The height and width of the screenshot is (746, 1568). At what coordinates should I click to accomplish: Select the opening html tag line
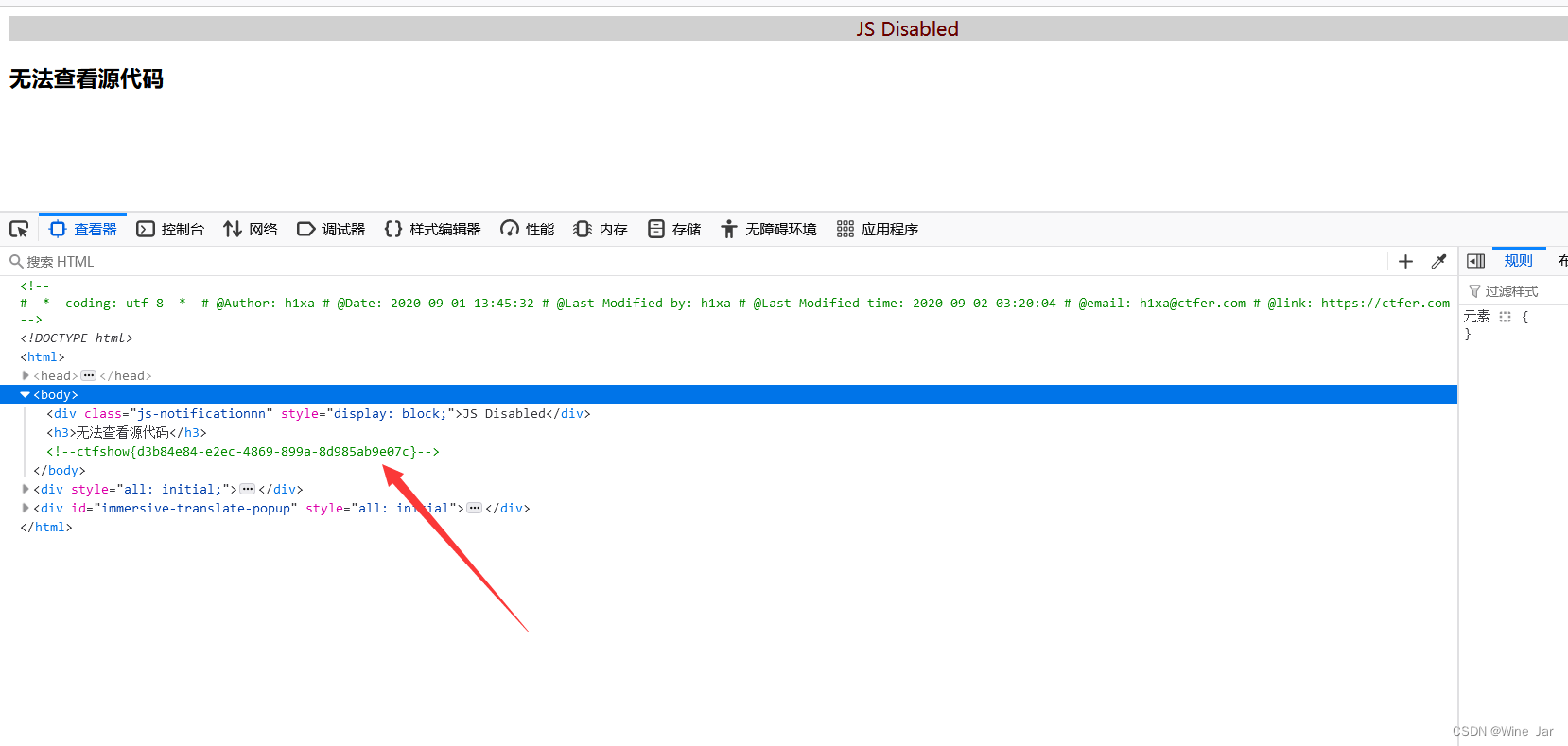[x=43, y=356]
